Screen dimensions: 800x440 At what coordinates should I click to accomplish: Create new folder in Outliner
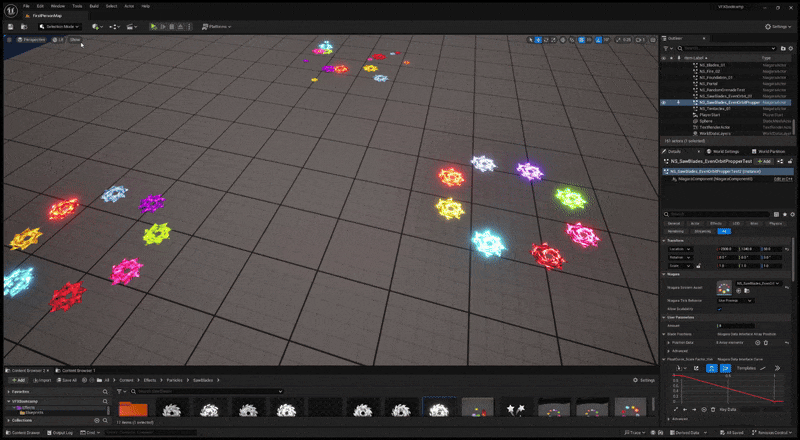783,48
